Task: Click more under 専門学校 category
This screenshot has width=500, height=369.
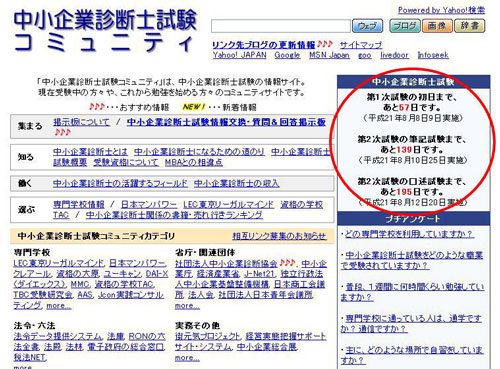Action: tap(59, 306)
